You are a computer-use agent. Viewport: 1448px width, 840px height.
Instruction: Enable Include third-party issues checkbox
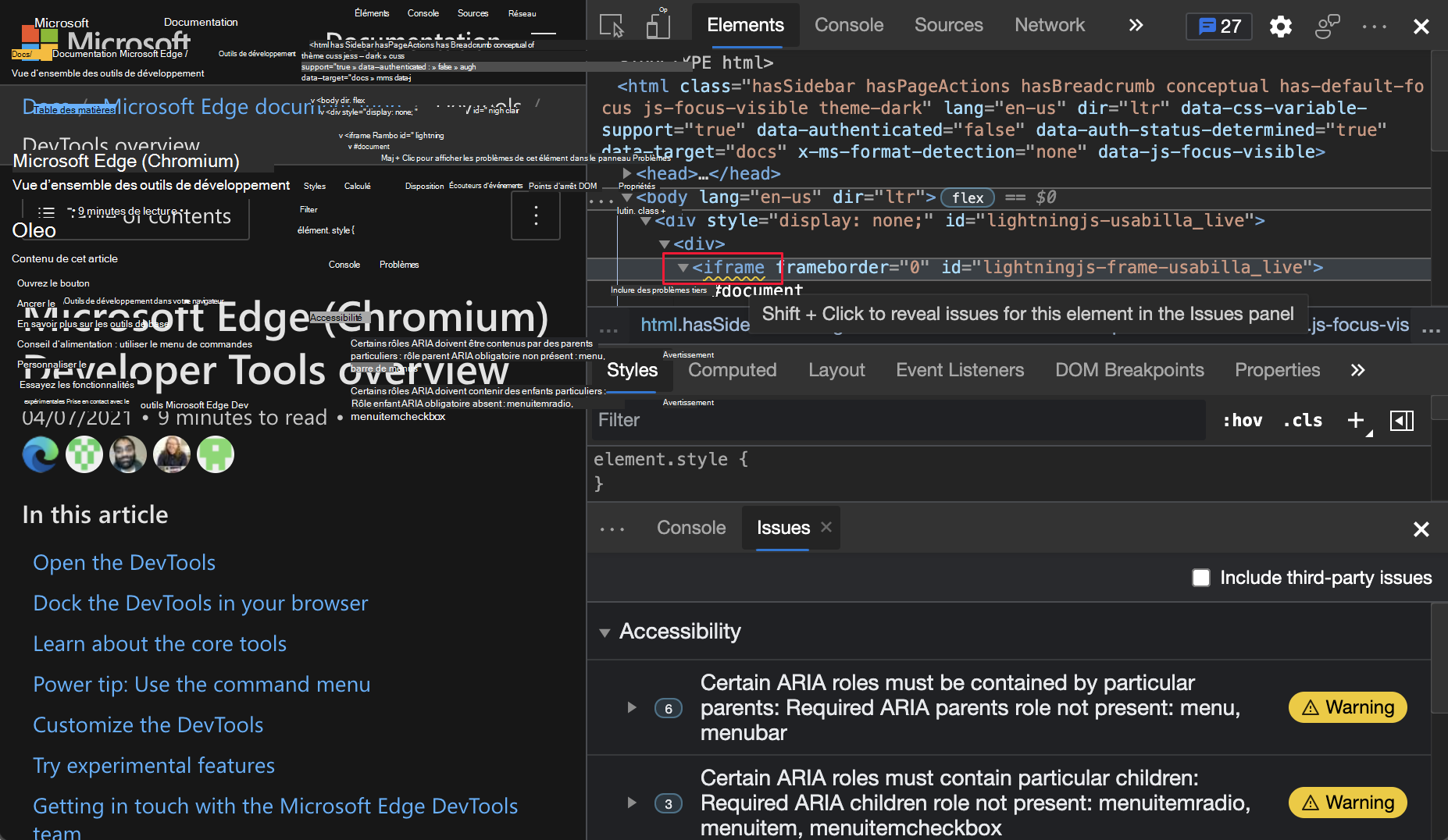[1201, 578]
